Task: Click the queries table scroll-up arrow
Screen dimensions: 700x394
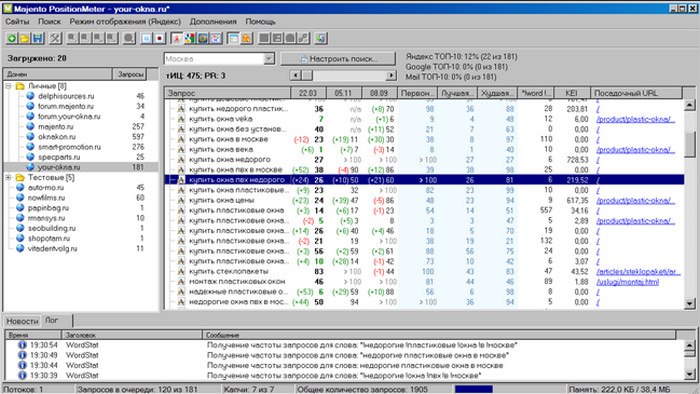Action: coord(689,105)
